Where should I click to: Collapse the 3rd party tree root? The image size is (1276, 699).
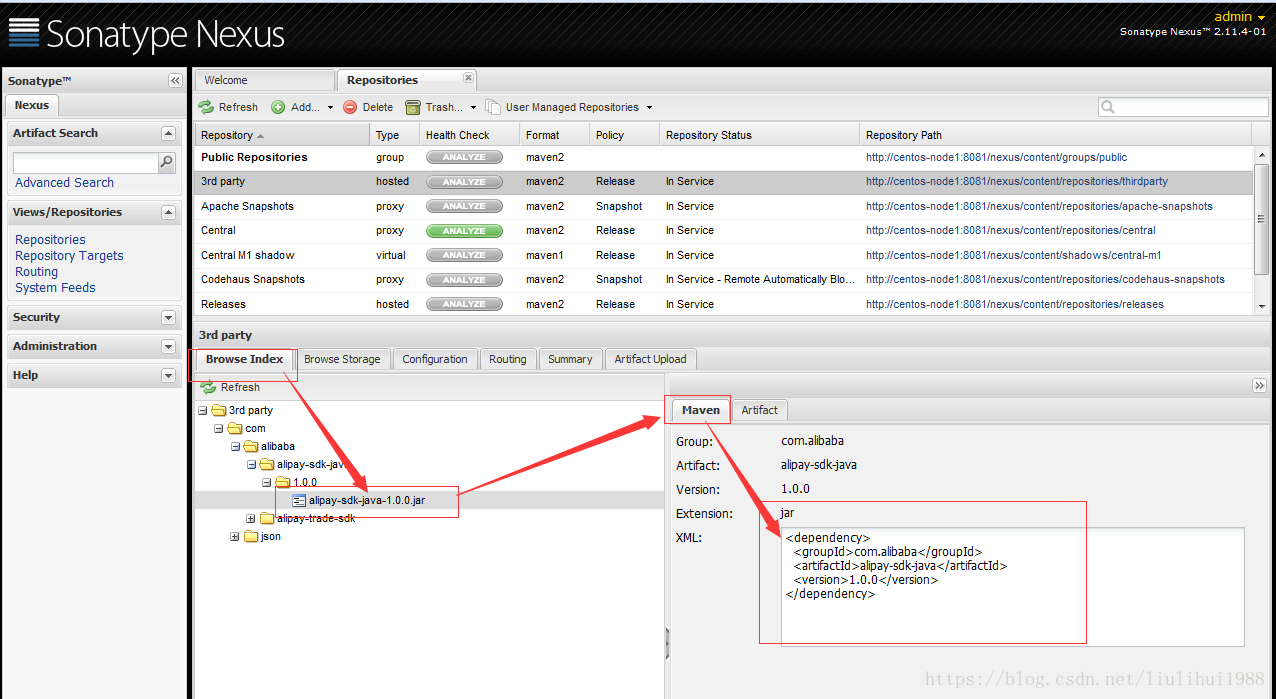(x=203, y=410)
